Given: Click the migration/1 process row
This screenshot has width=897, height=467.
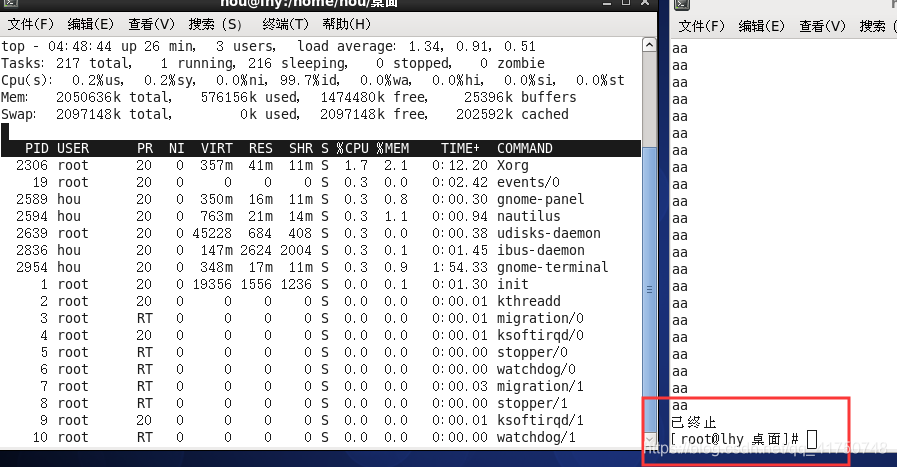Looking at the screenshot, I should (320, 386).
